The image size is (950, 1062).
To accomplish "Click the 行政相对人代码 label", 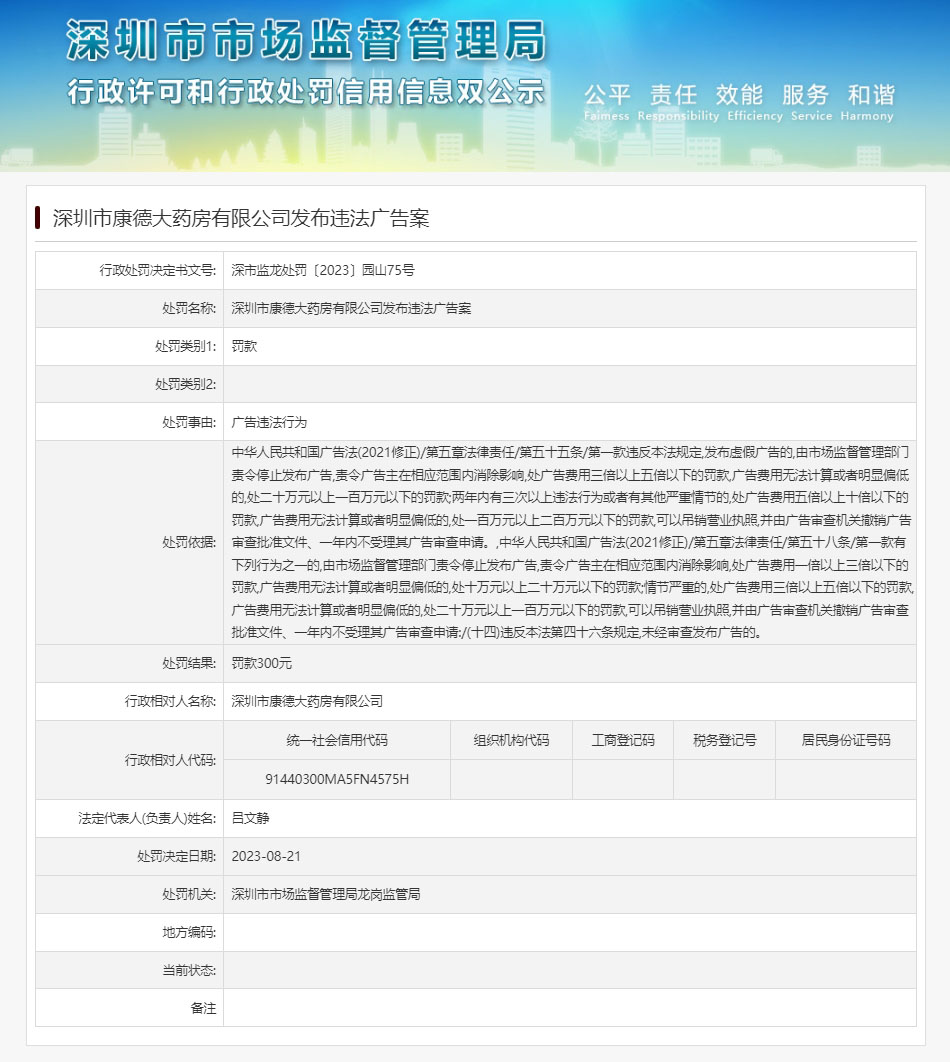I will 170,760.
